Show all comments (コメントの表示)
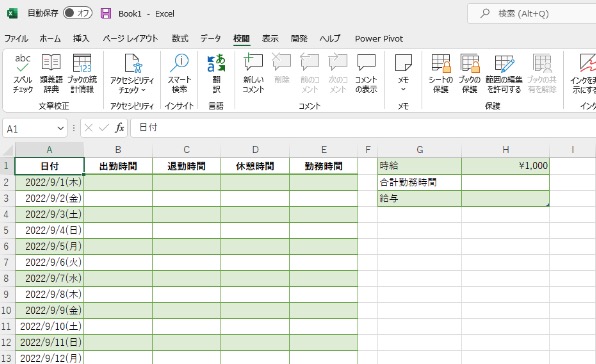Viewport: 596px width, 364px height. pyautogui.click(x=366, y=73)
